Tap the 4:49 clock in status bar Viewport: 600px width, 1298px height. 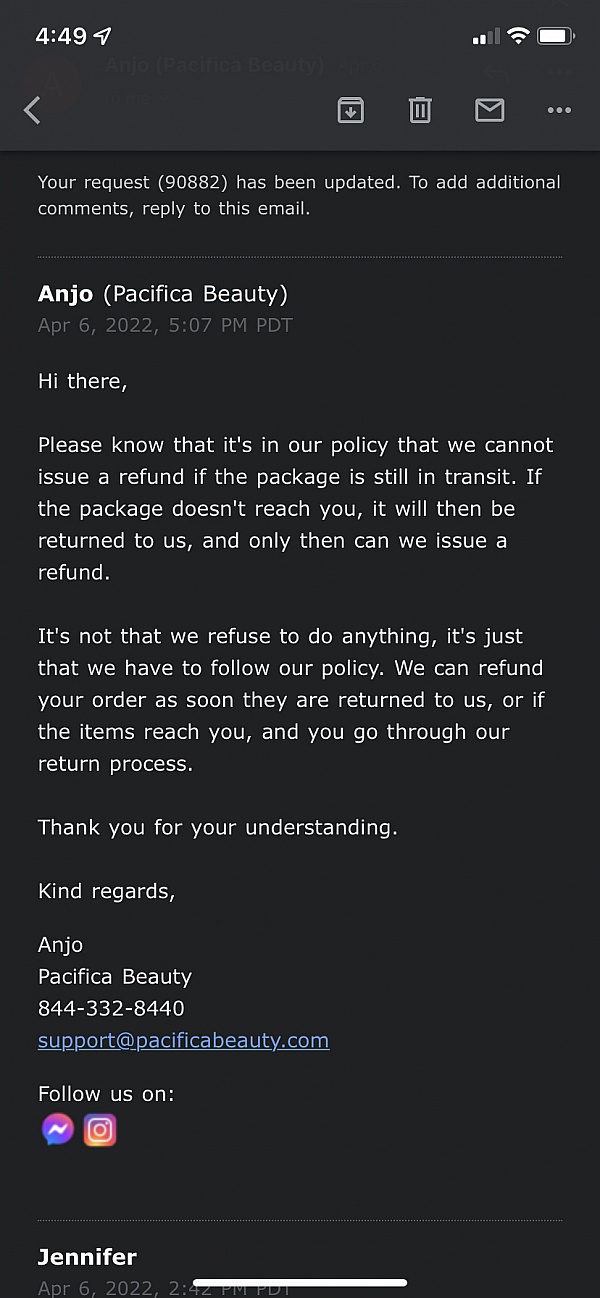(61, 37)
